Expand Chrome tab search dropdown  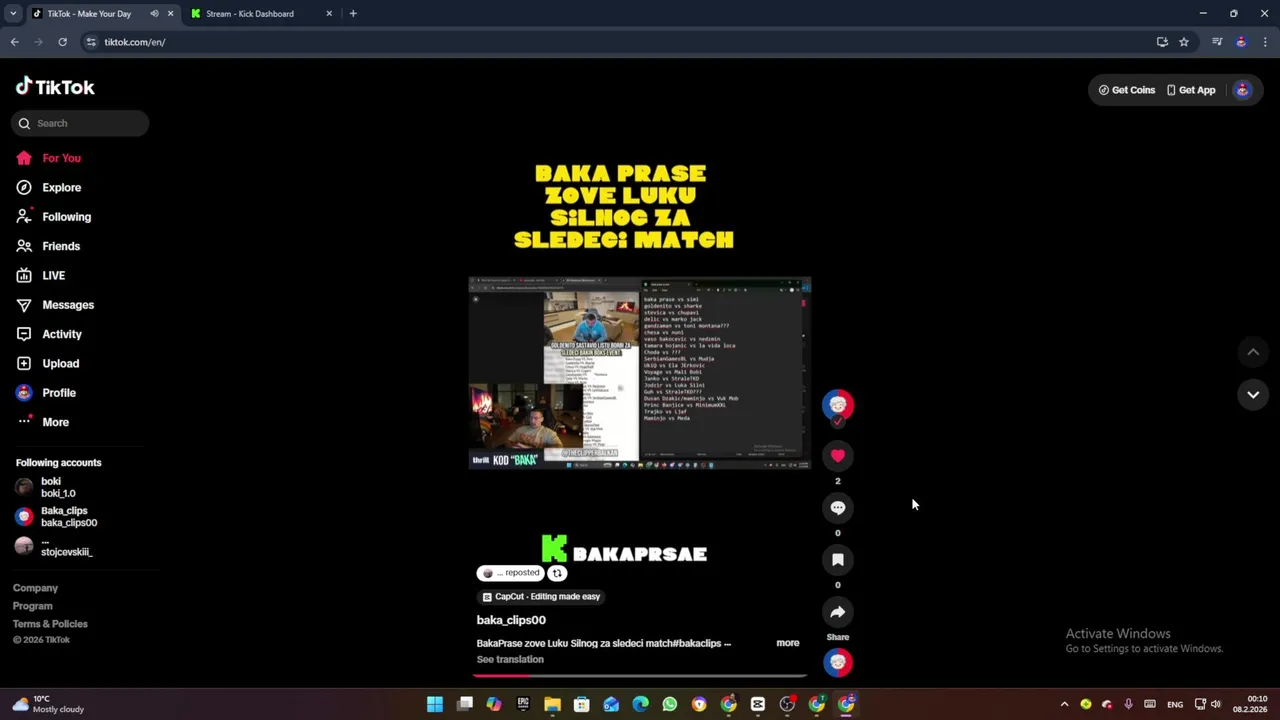[13, 14]
